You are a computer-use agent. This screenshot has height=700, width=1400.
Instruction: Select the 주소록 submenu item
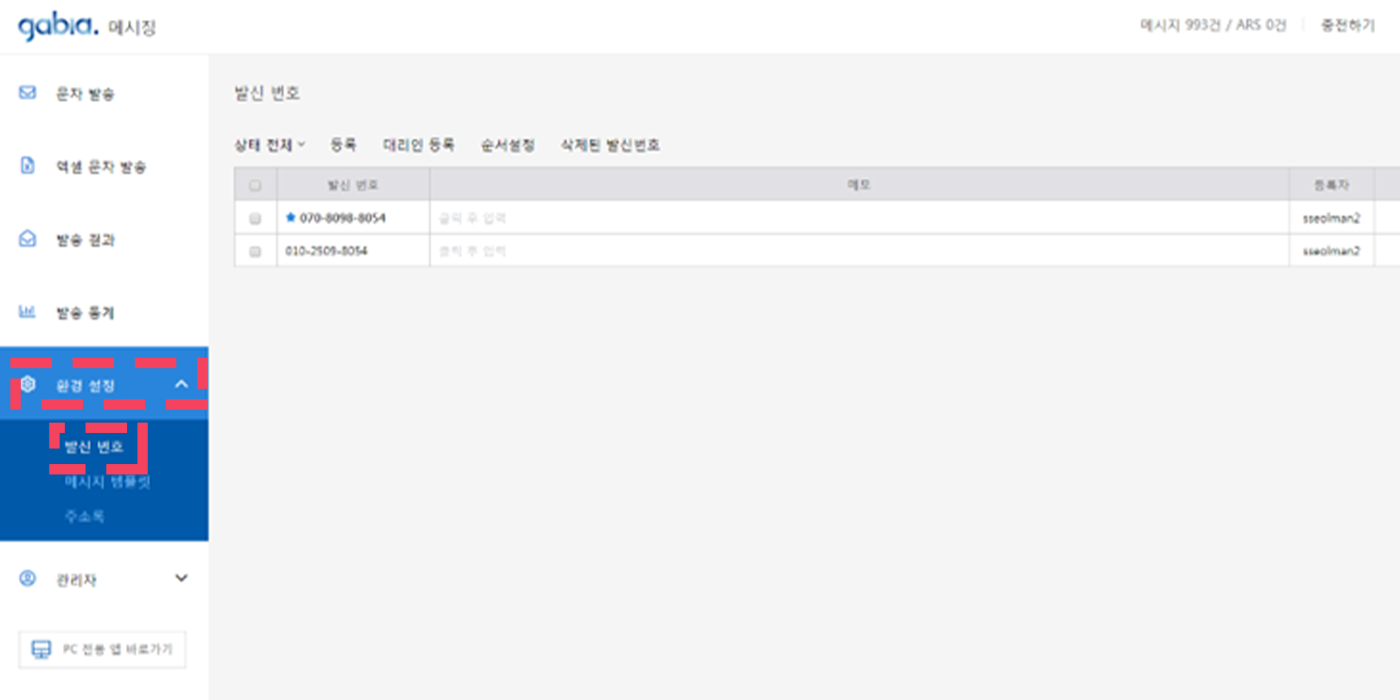tap(84, 517)
